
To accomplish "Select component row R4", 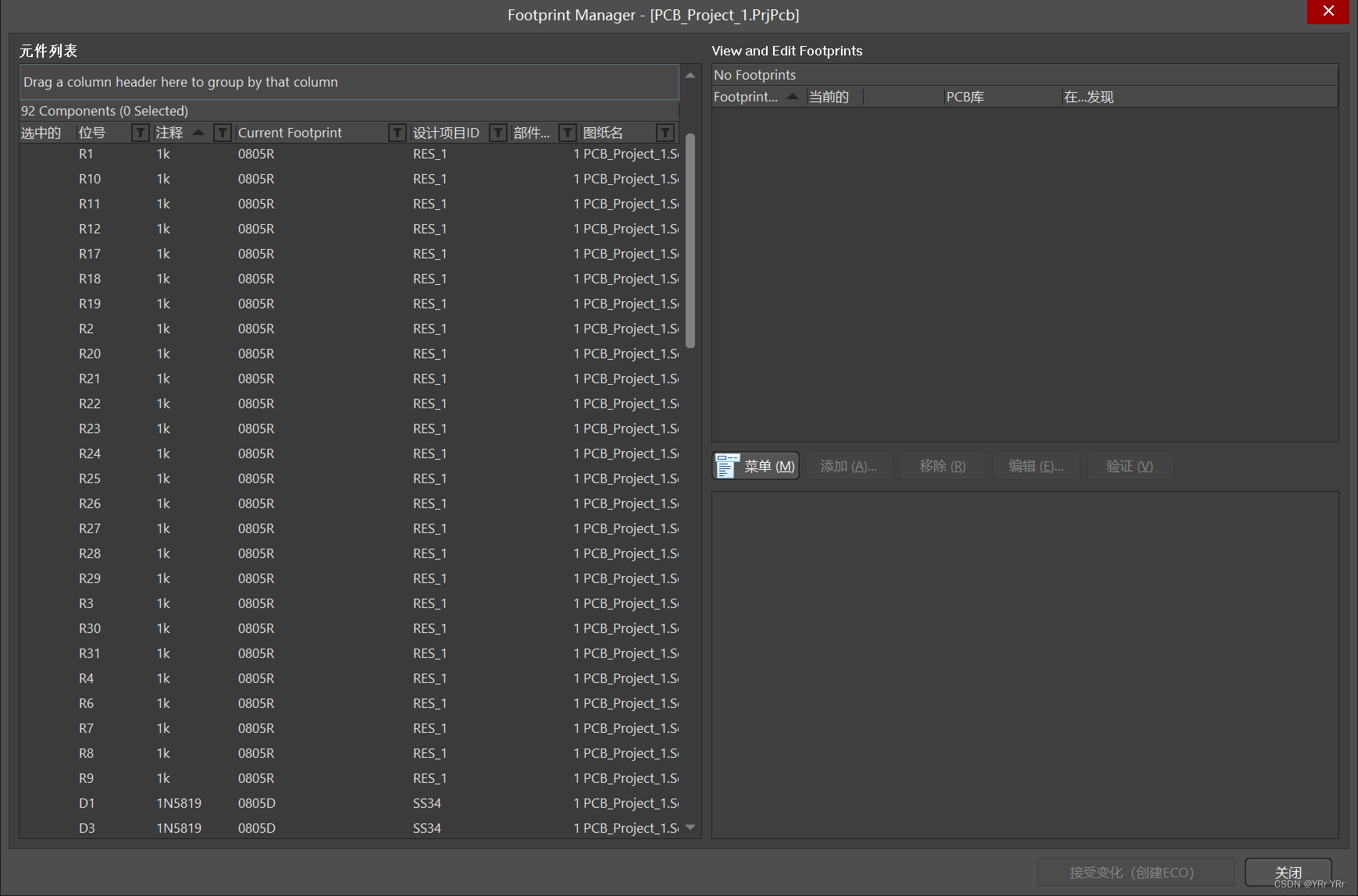I will point(349,678).
